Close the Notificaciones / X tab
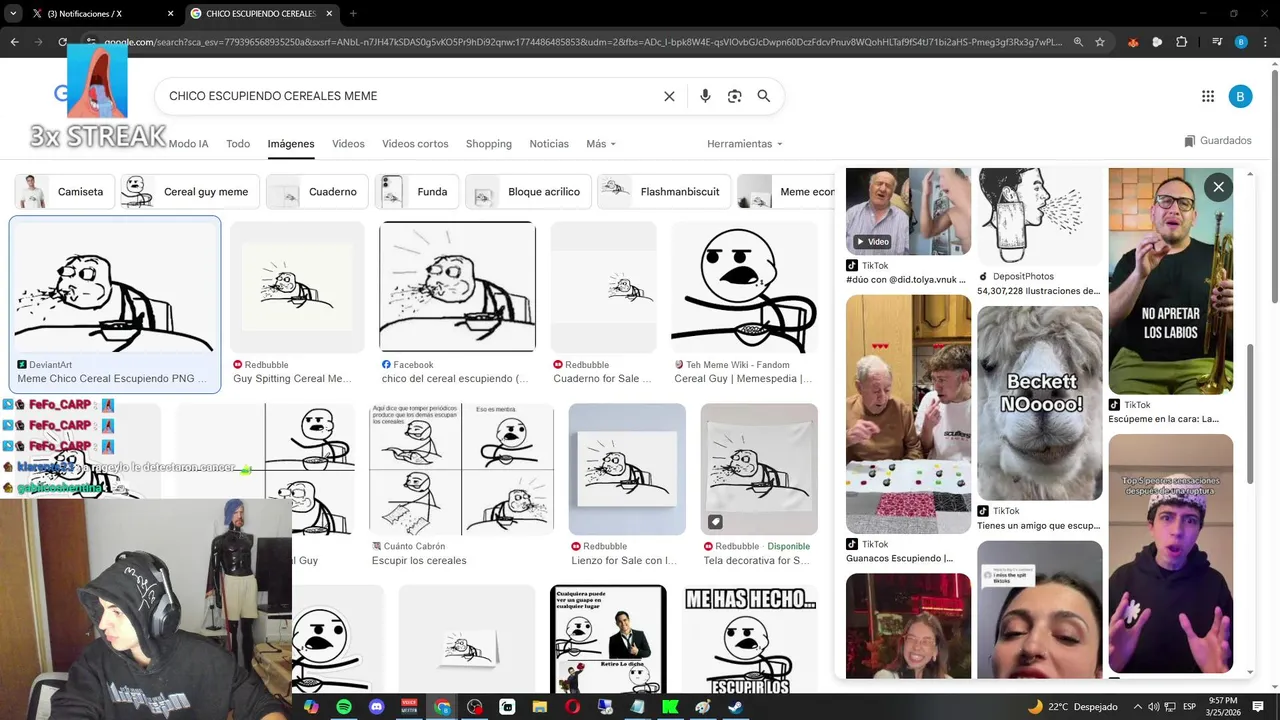 pos(170,14)
